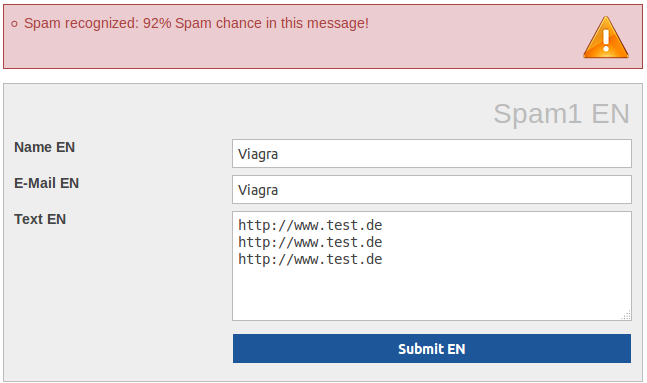Image resolution: width=647 pixels, height=383 pixels.
Task: Place cursor in second http://www.test.de line
Action: [x=310, y=242]
